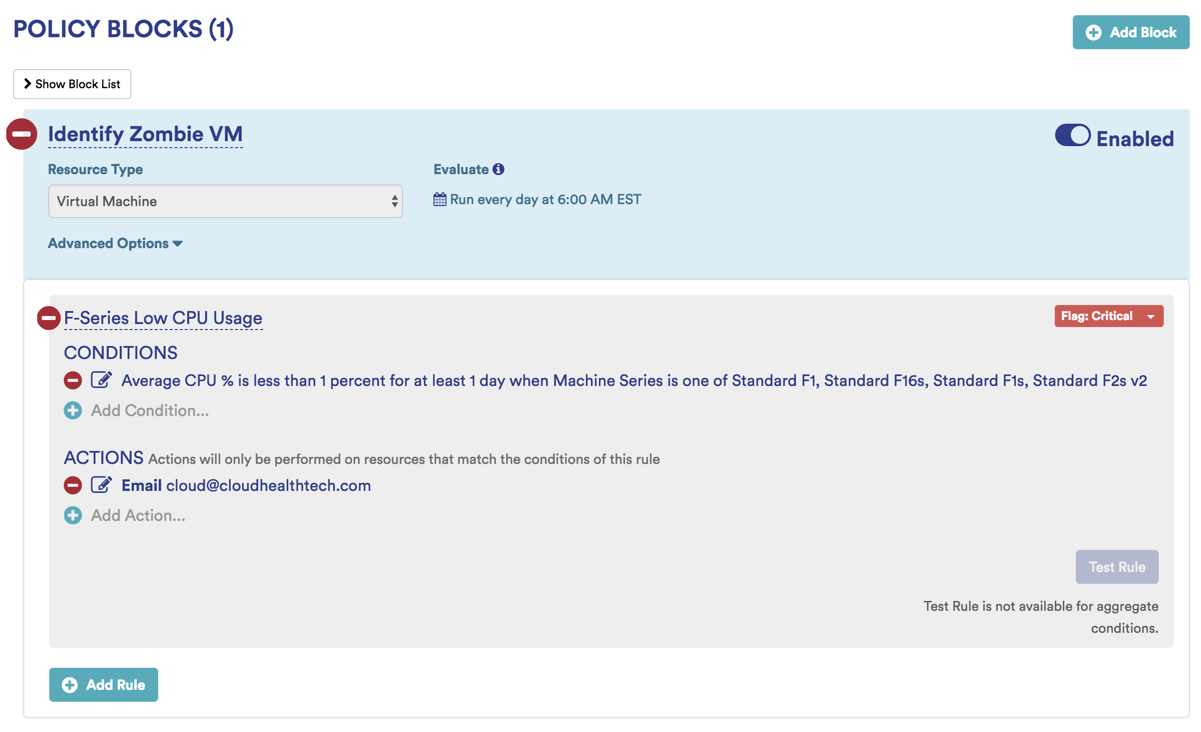Remove the Email action
1201x732 pixels.
[73, 485]
